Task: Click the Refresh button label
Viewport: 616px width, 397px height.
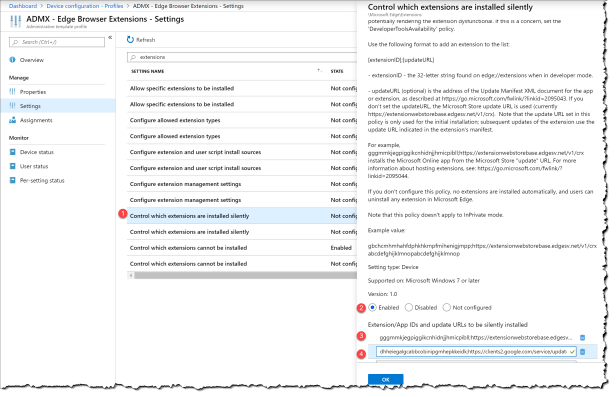Action: tap(145, 40)
